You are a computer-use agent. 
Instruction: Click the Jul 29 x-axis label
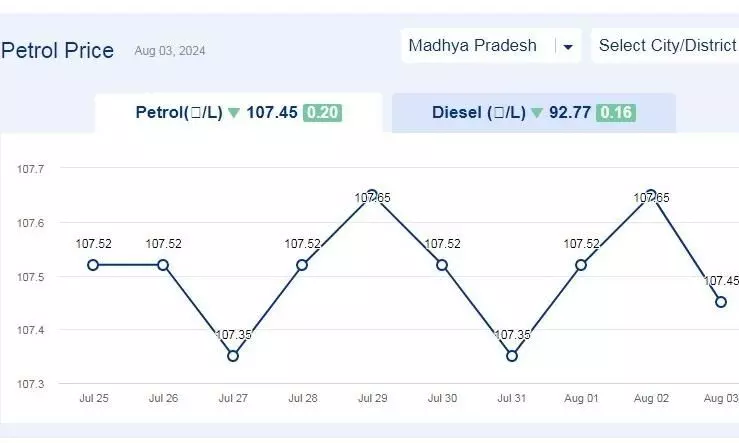pos(372,398)
